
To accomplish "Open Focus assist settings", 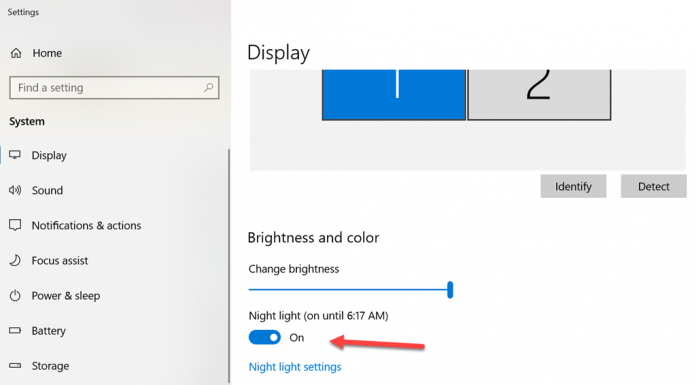I will coord(60,261).
